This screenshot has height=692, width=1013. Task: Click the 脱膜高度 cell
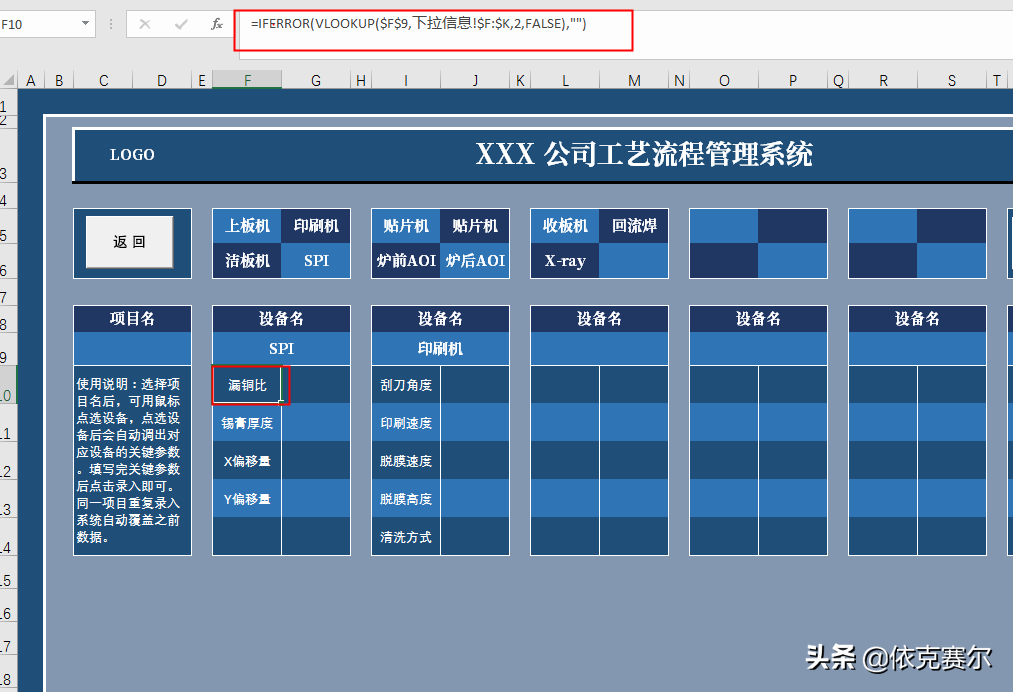pos(406,499)
